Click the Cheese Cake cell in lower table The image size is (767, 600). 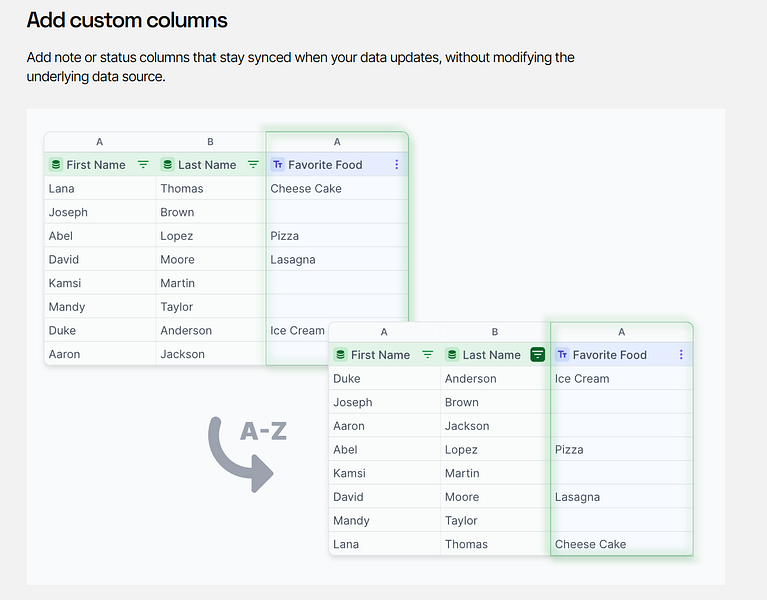click(x=621, y=544)
